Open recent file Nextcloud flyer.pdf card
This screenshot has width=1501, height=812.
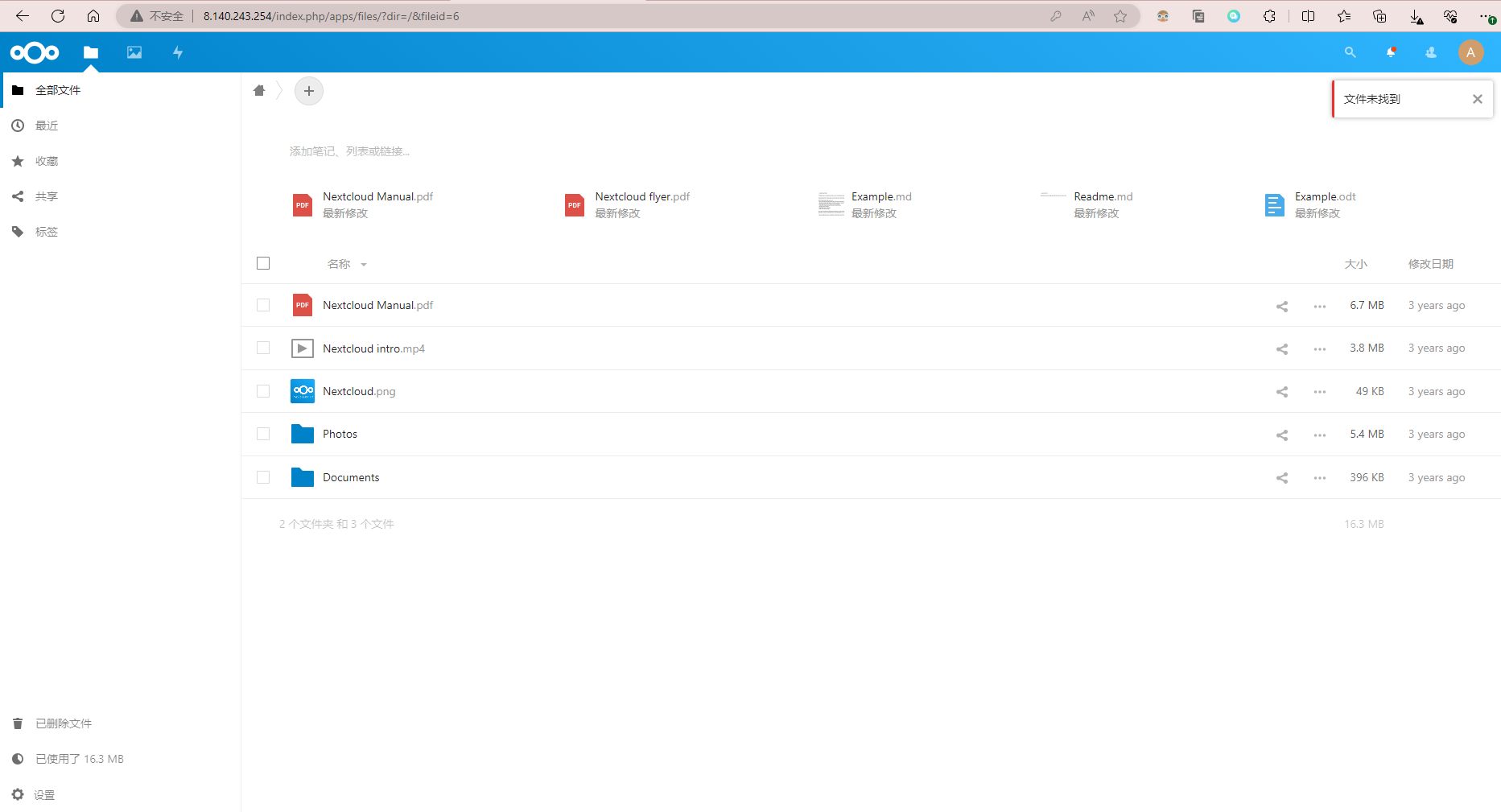[x=627, y=204]
